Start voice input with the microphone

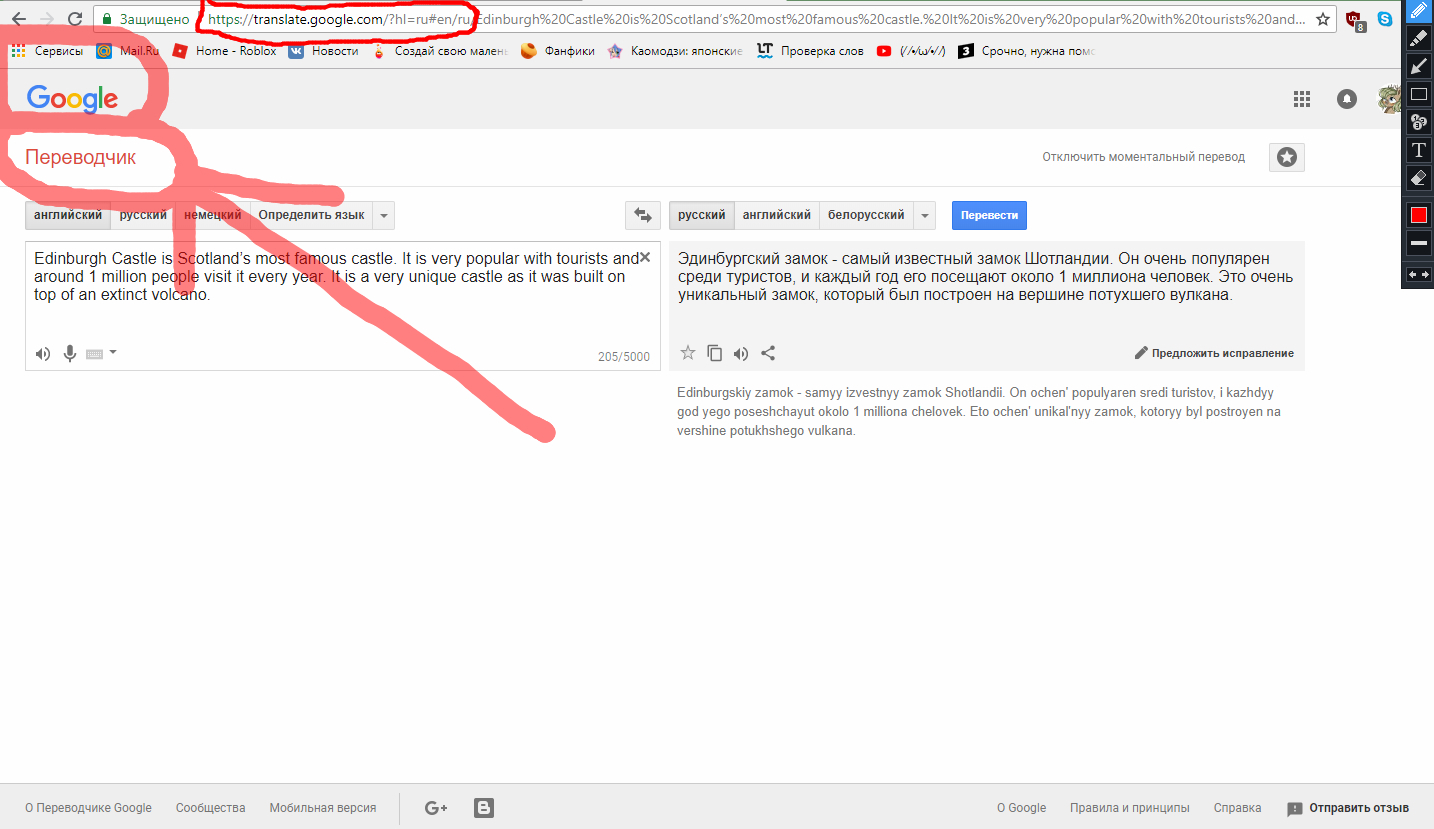pyautogui.click(x=70, y=353)
